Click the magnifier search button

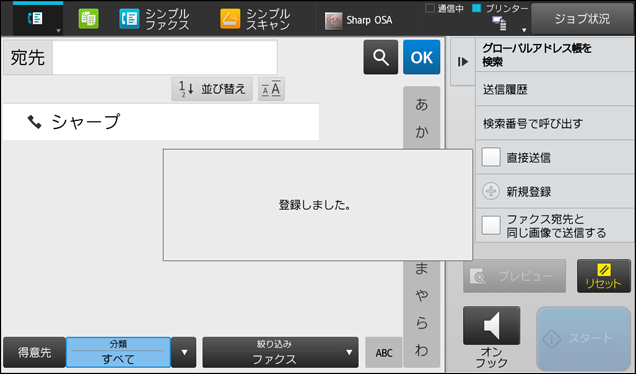(x=380, y=57)
